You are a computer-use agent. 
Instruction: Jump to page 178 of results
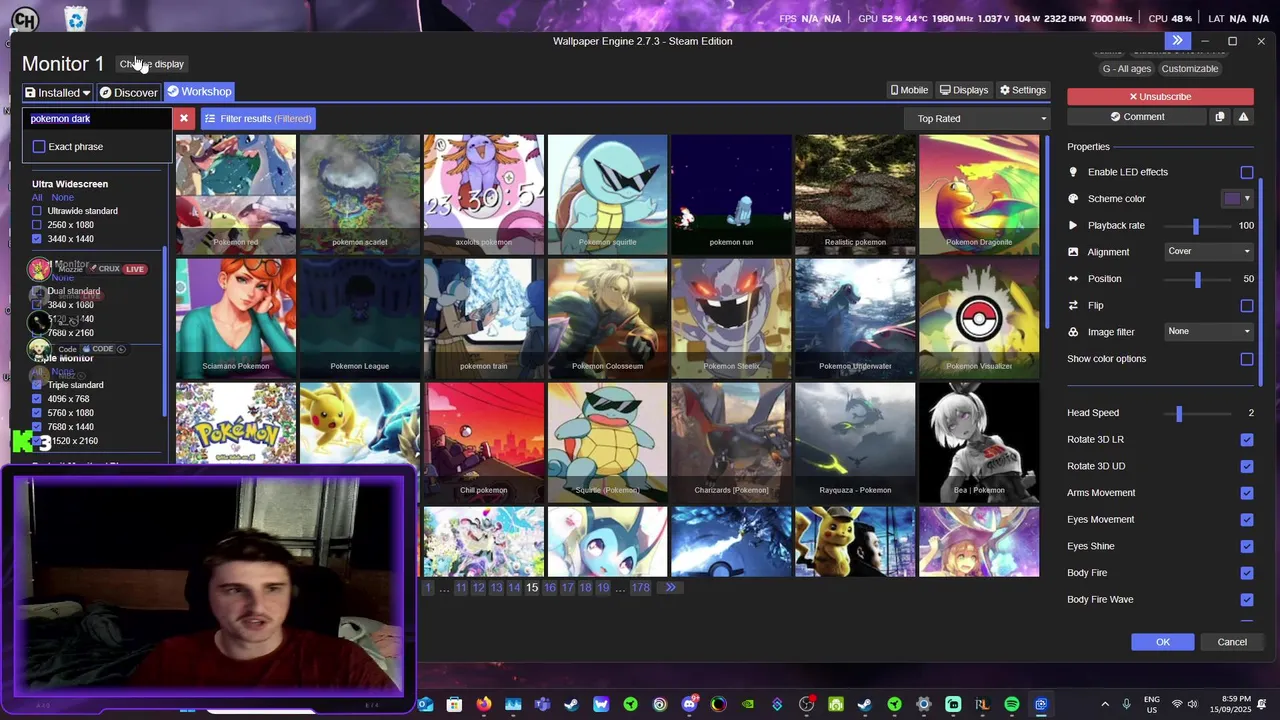click(640, 588)
